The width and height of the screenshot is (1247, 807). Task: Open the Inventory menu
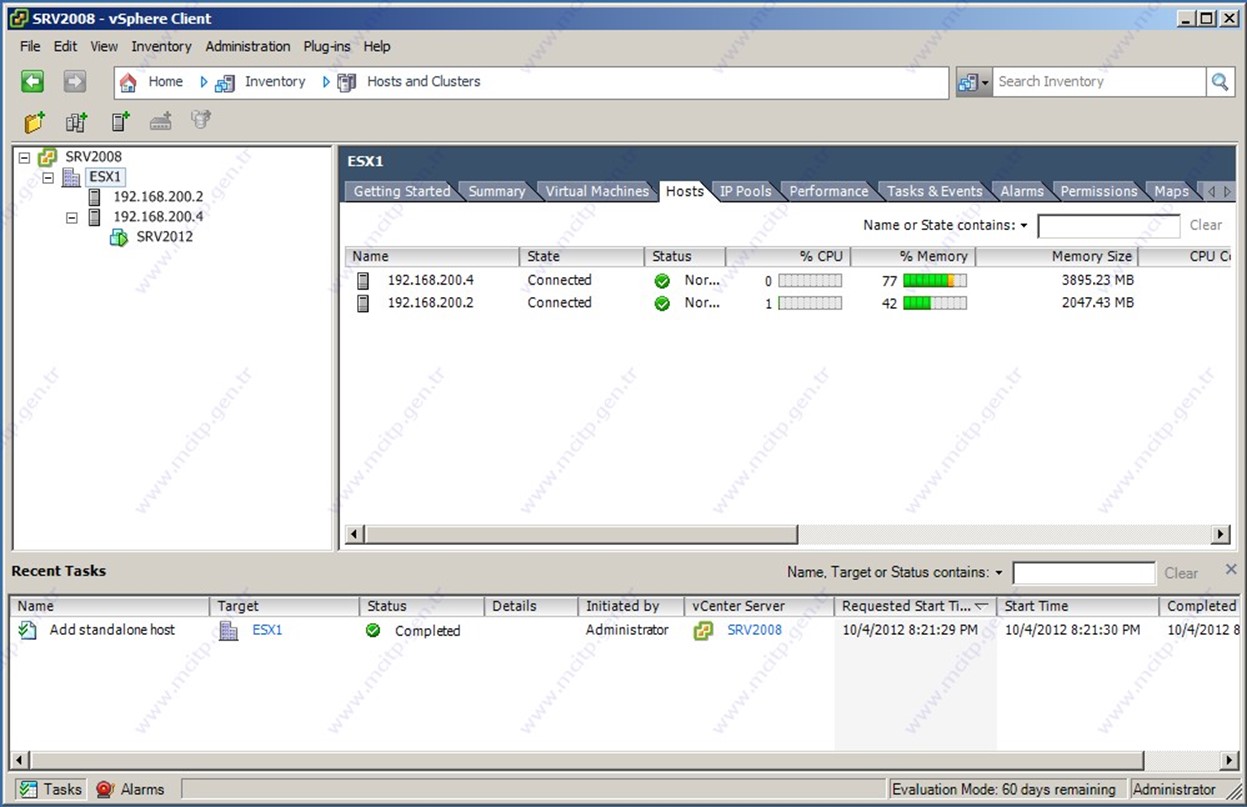pyautogui.click(x=161, y=46)
